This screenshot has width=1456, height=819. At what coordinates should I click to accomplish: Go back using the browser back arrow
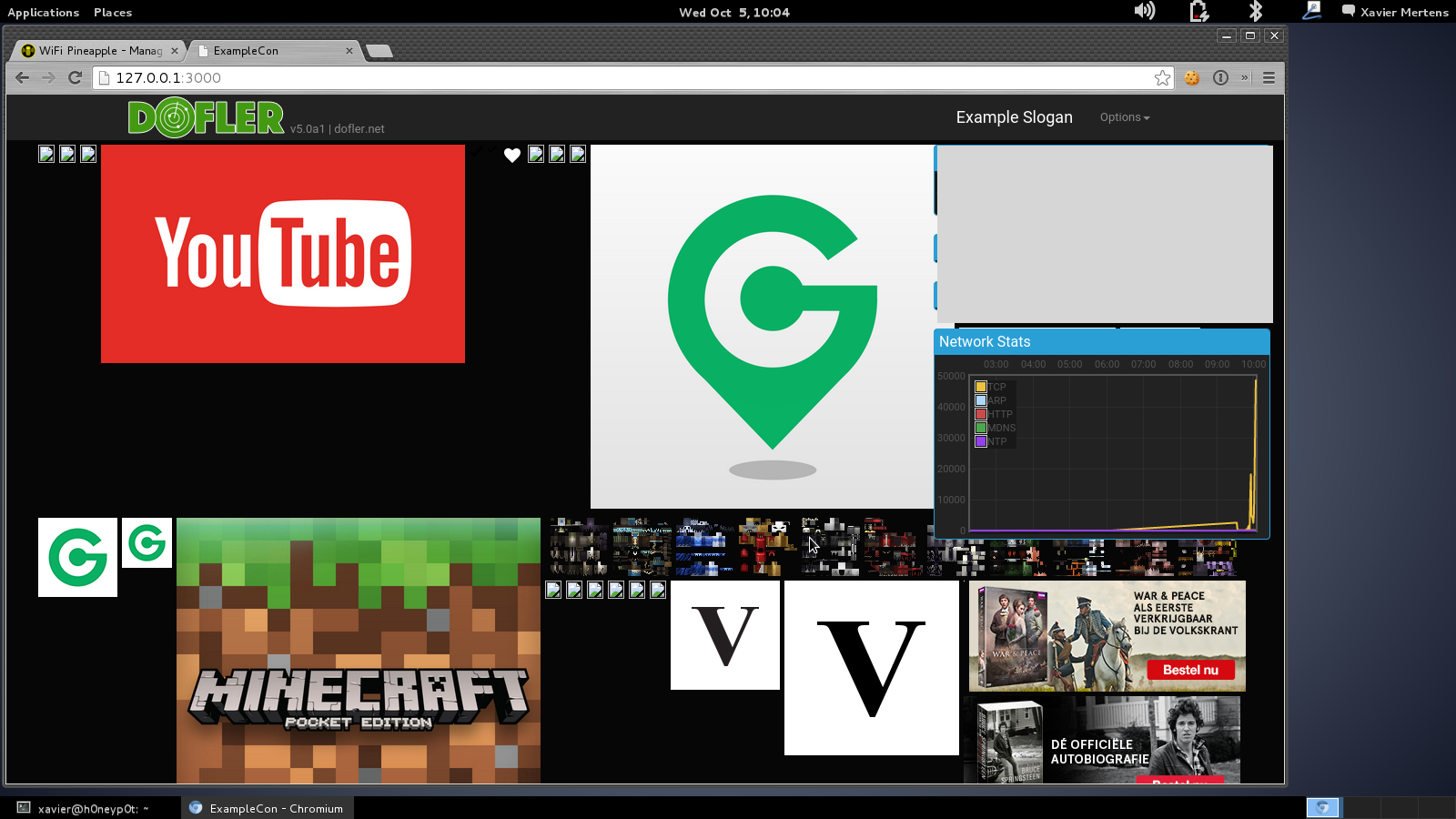[23, 78]
